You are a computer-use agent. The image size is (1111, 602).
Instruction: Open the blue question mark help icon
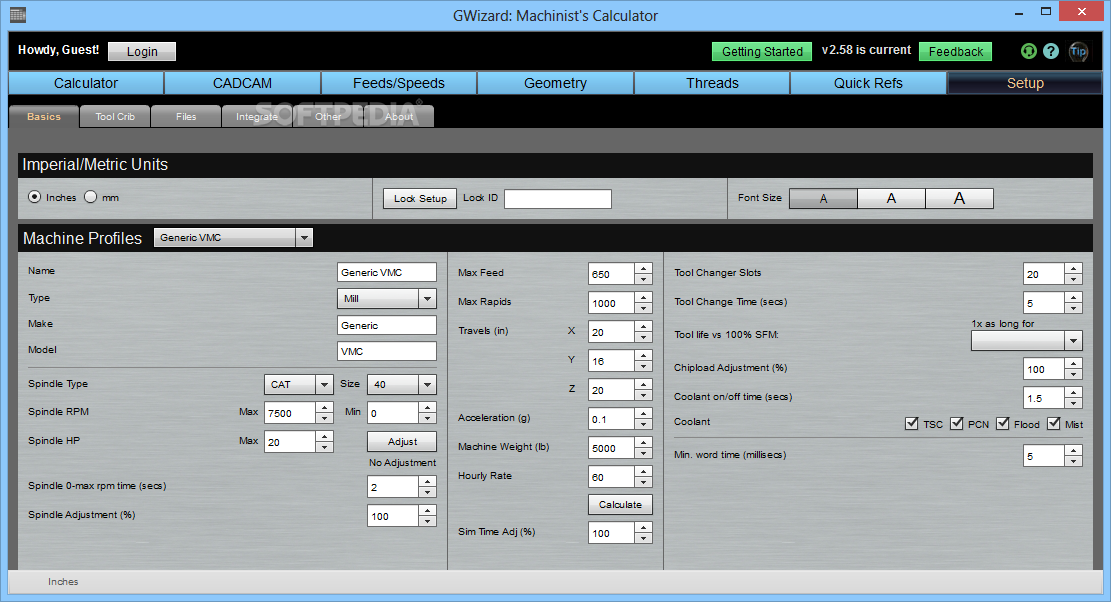(1051, 51)
